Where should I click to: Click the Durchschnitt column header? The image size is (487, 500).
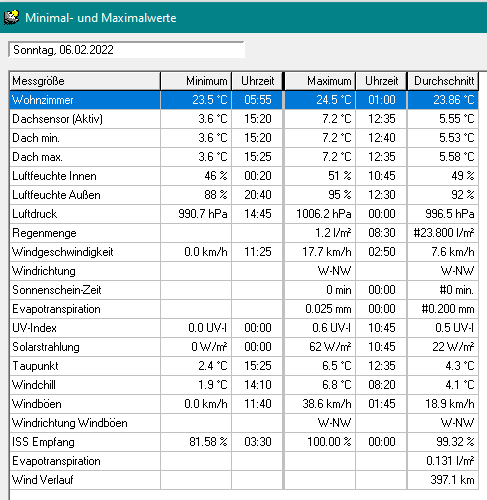tap(443, 81)
